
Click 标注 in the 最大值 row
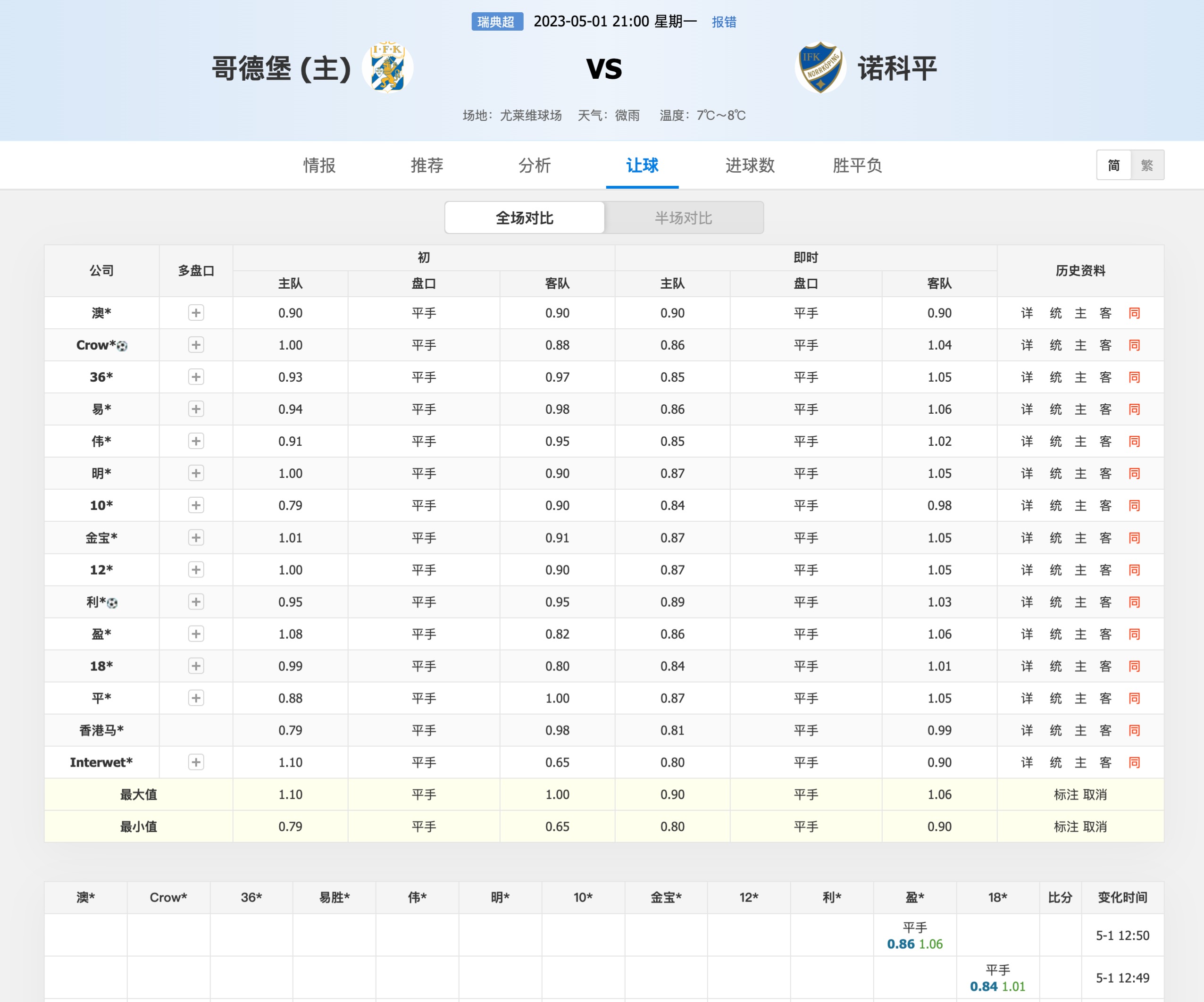point(1066,794)
